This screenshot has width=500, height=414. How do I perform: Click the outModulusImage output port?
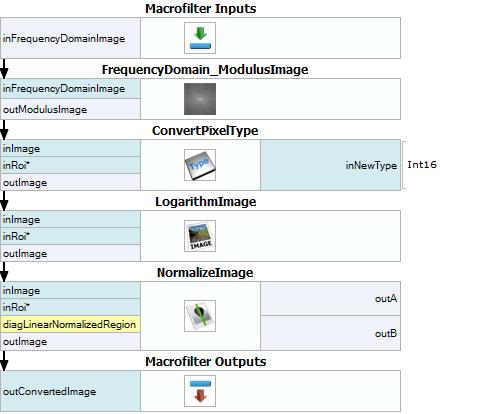[x=70, y=109]
